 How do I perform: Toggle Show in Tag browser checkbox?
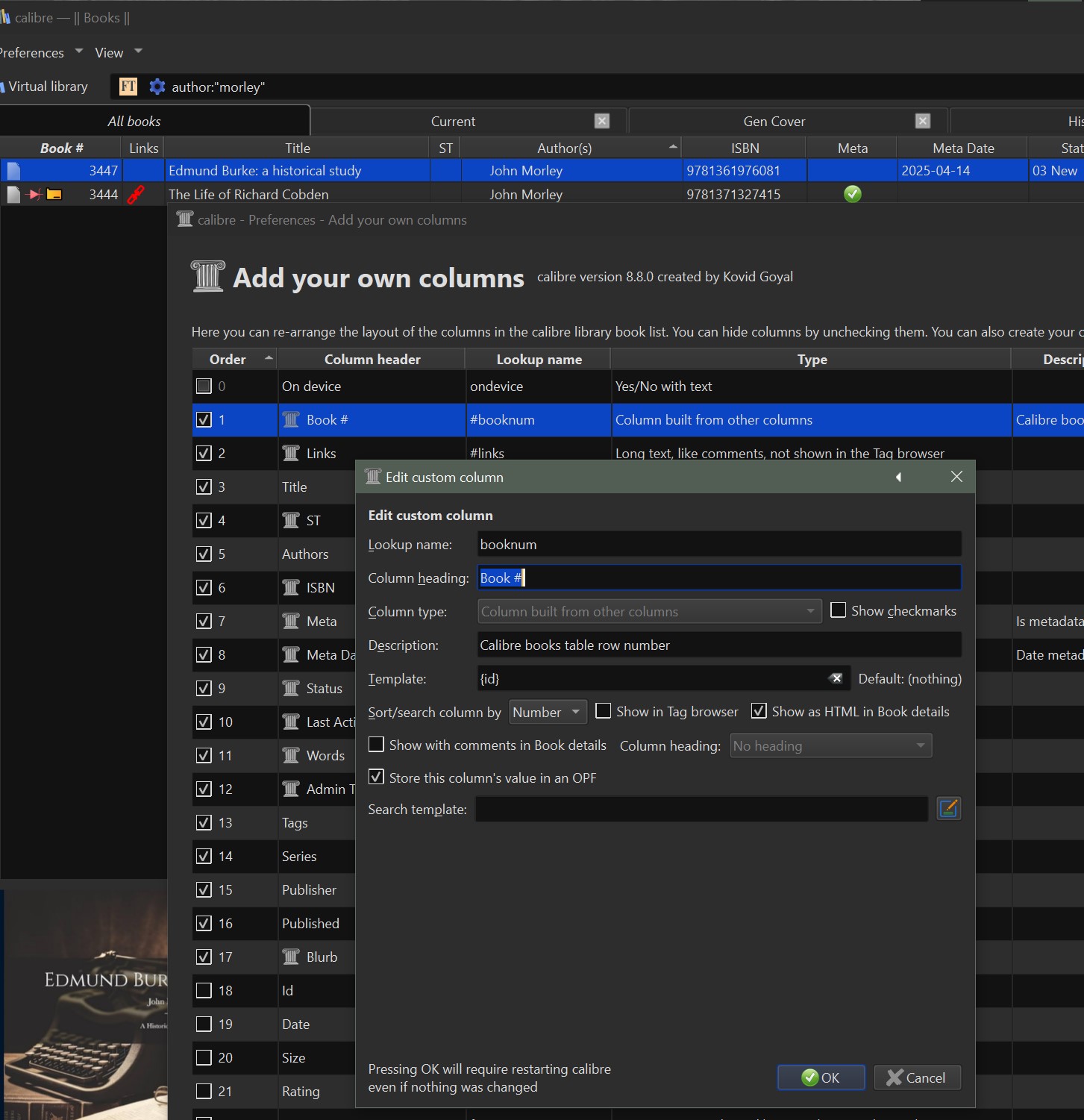point(604,711)
